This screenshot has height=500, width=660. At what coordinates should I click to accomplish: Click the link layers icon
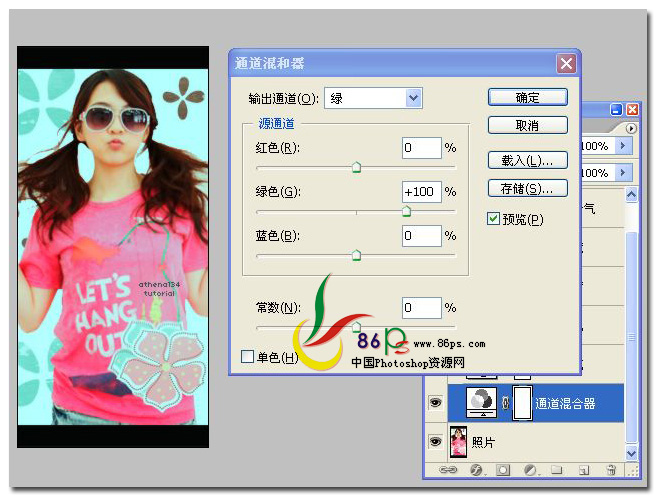pos(447,470)
